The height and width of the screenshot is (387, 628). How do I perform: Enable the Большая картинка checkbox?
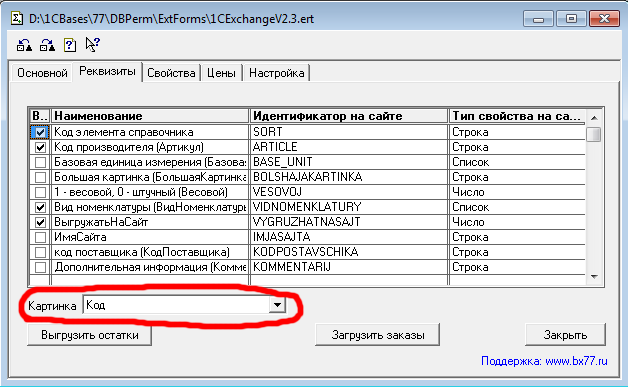(x=40, y=177)
